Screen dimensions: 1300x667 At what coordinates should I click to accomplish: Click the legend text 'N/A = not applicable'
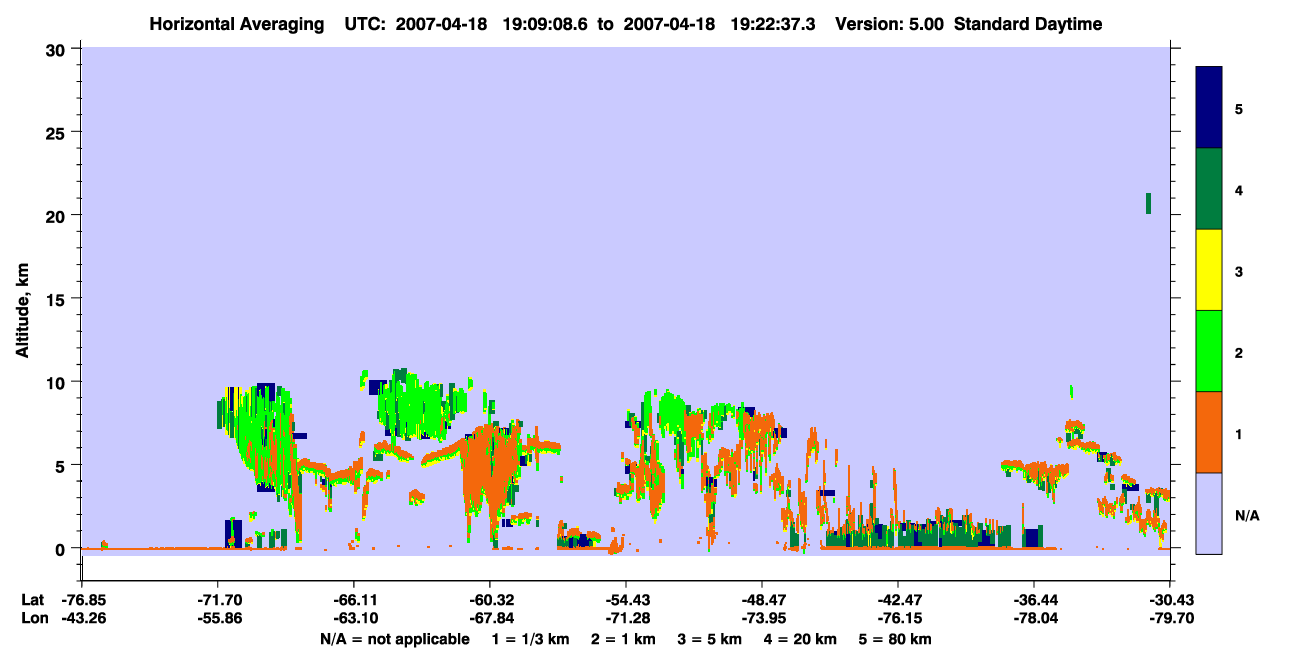[x=395, y=639]
